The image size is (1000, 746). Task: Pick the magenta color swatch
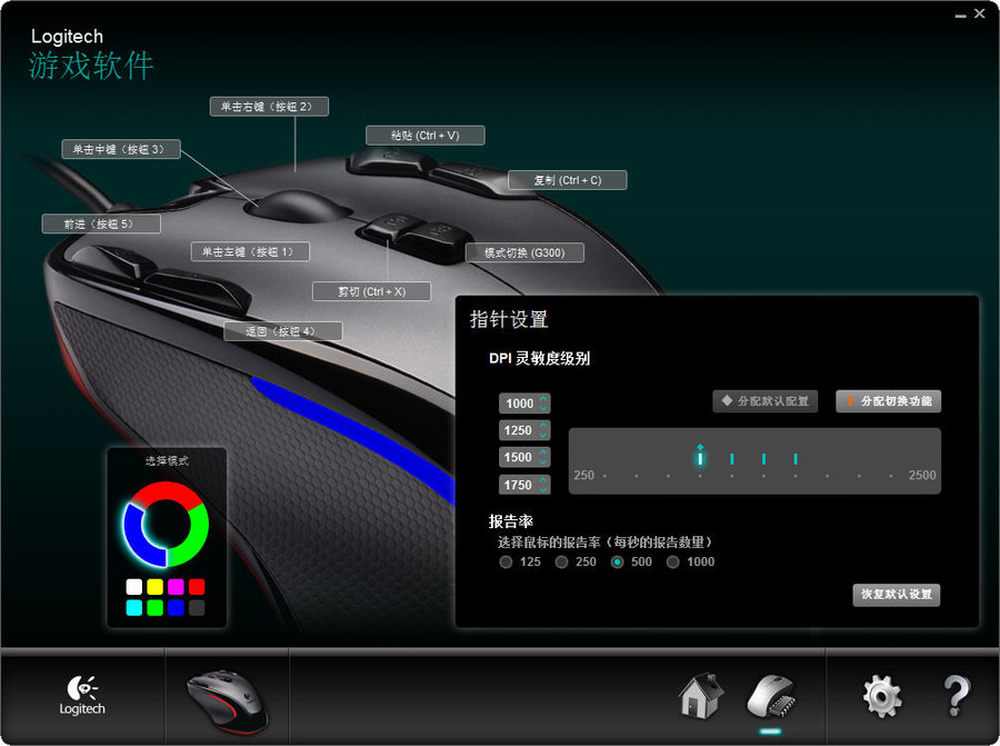176,587
